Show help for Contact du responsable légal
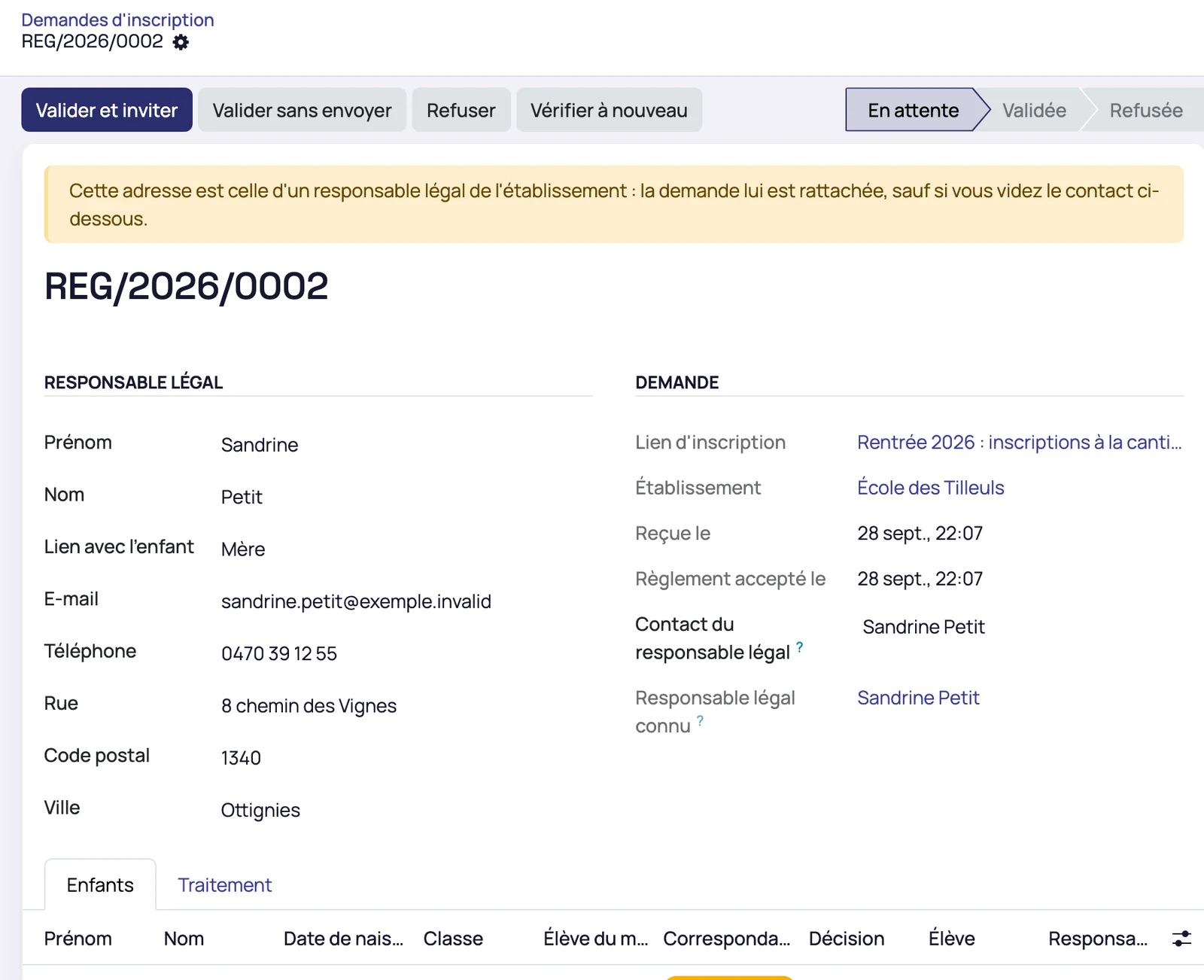1204x980 pixels. [x=799, y=647]
